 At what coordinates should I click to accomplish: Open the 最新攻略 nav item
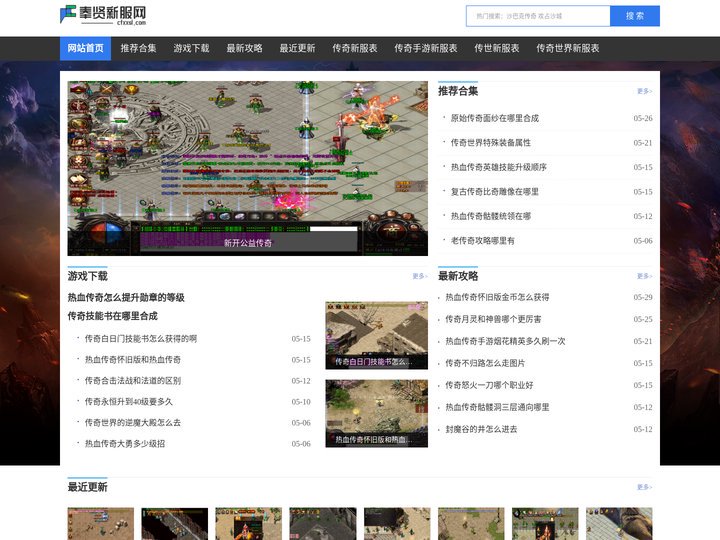pos(244,48)
